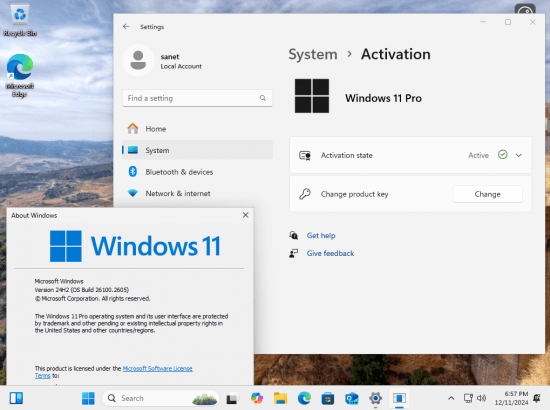Open File Explorer from the taskbar
This screenshot has width=550, height=410.
coord(280,398)
